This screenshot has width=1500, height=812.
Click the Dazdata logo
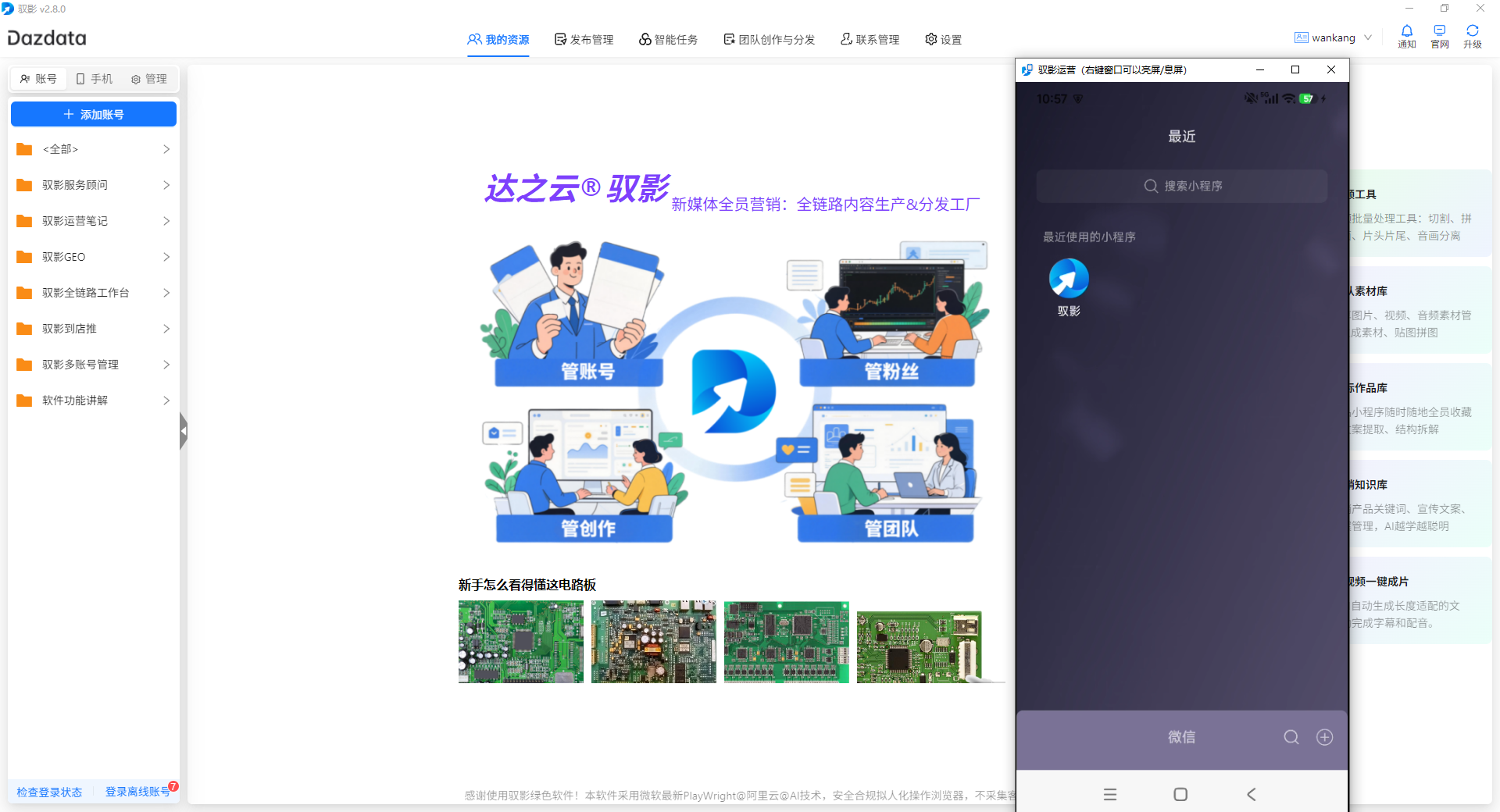[47, 38]
